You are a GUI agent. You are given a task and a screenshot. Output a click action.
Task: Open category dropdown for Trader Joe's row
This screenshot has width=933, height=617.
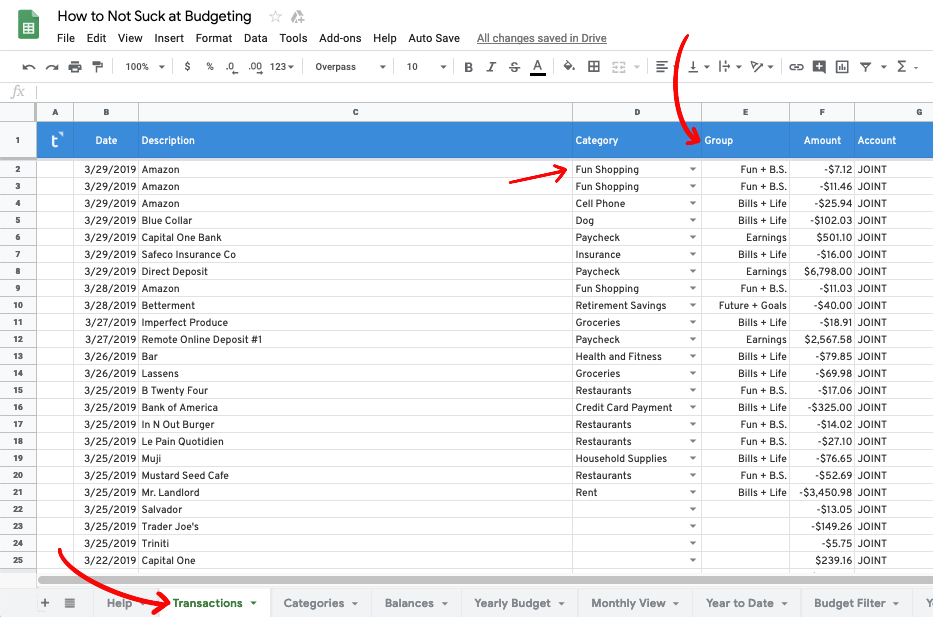tap(693, 526)
